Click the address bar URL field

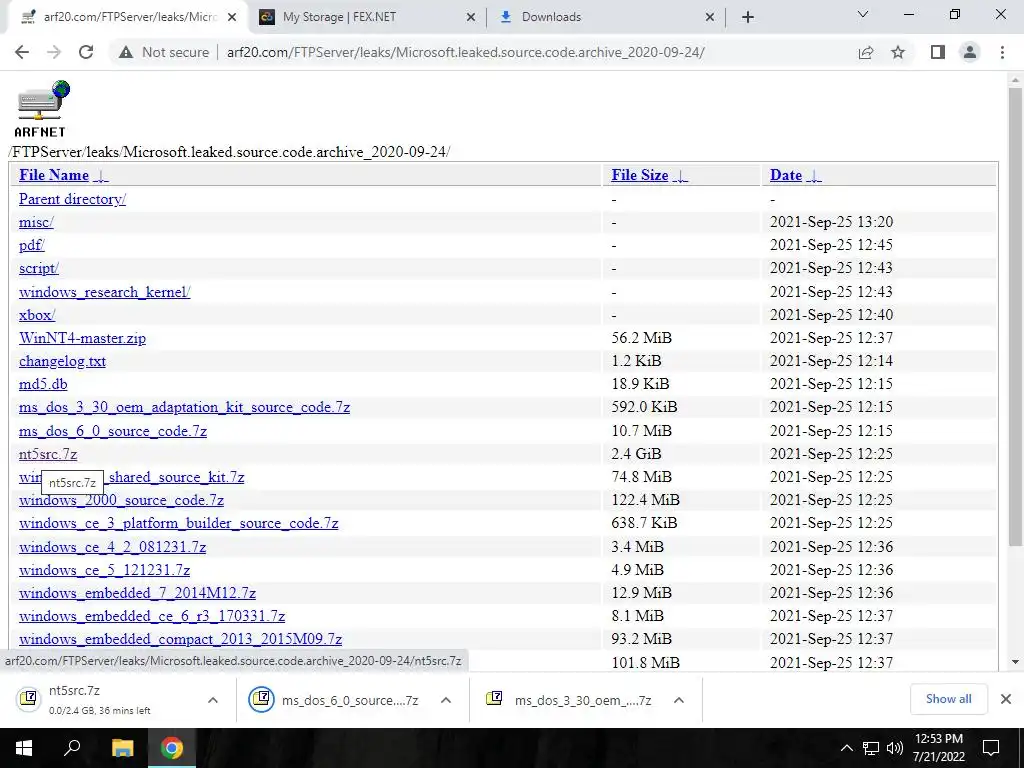click(466, 52)
